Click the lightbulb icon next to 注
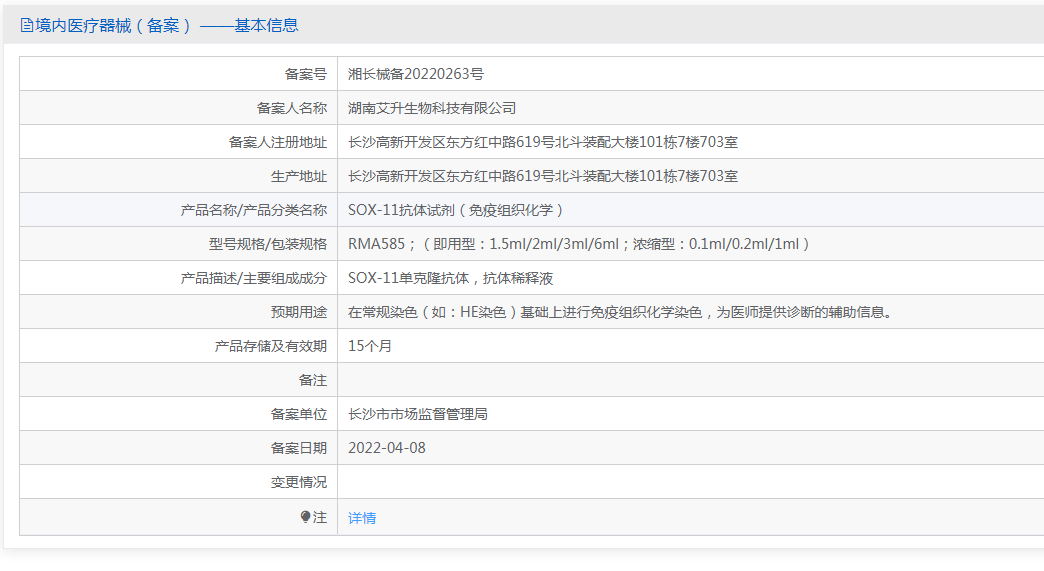 click(305, 517)
